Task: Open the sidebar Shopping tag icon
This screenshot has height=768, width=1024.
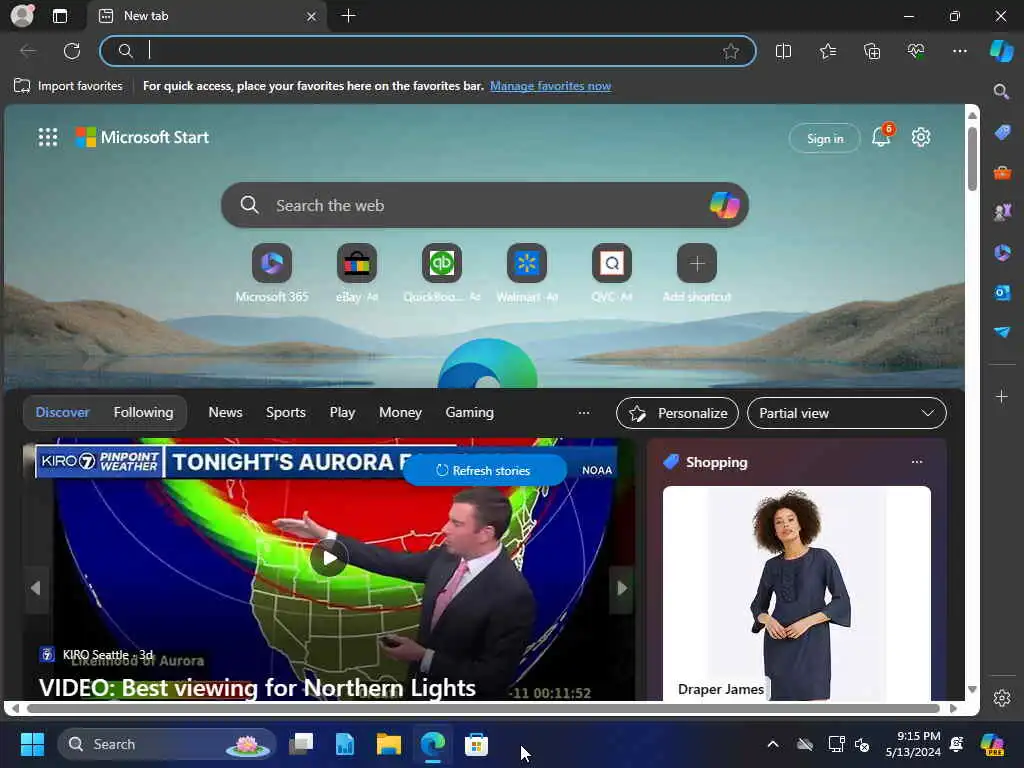Action: point(1002,133)
